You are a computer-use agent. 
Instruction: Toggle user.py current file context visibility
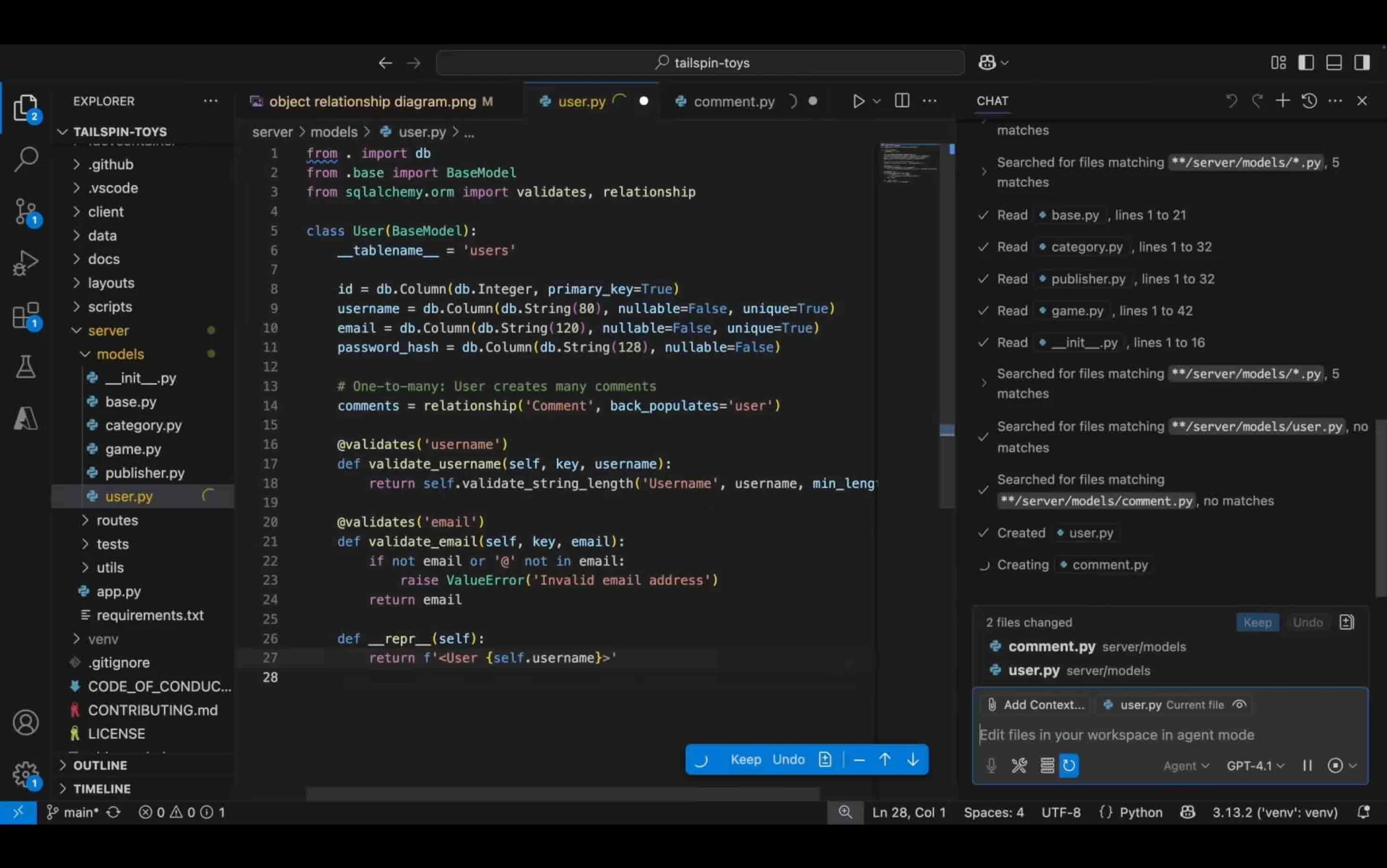(1240, 704)
